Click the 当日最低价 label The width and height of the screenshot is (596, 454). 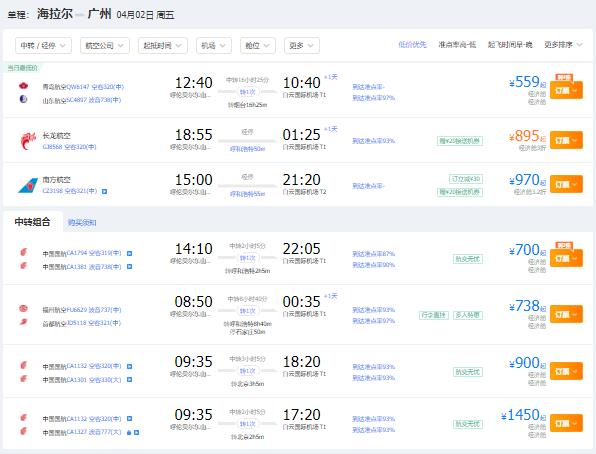(x=23, y=68)
